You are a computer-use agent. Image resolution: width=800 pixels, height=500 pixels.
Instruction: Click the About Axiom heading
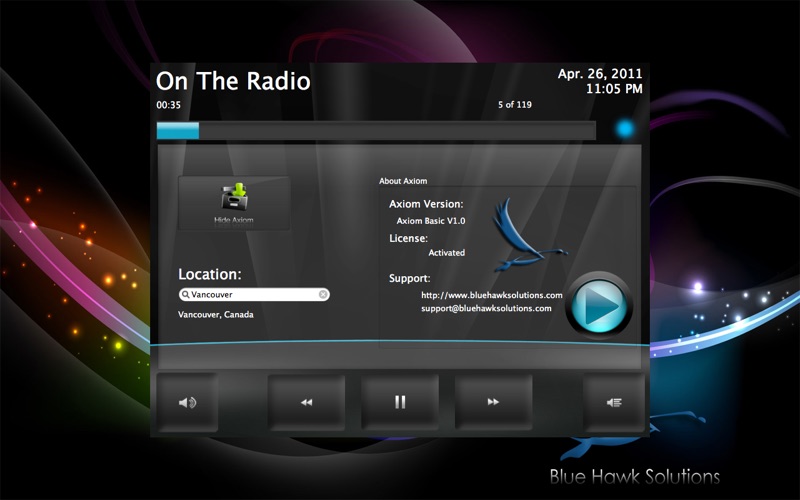coord(403,181)
